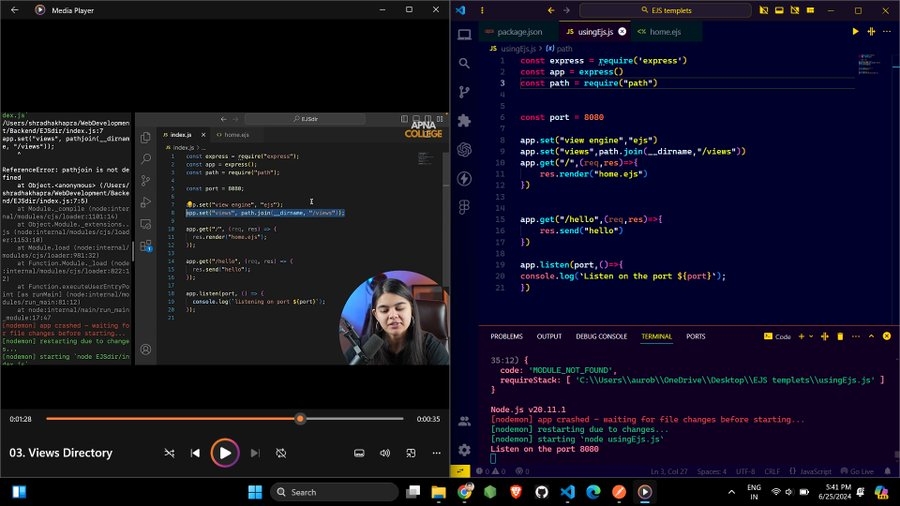Toggle shuffle in Media Player
The image size is (900, 506).
pos(169,453)
